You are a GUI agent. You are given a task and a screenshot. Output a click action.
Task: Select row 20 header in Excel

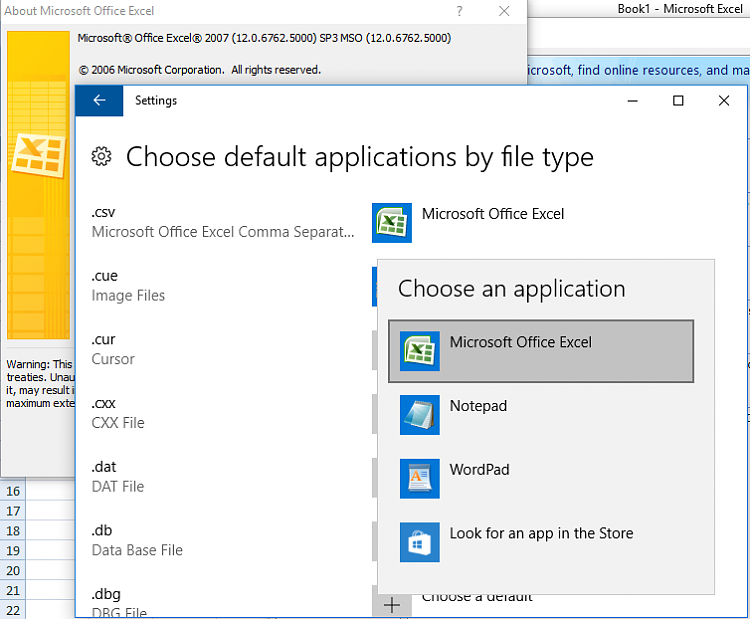13,571
